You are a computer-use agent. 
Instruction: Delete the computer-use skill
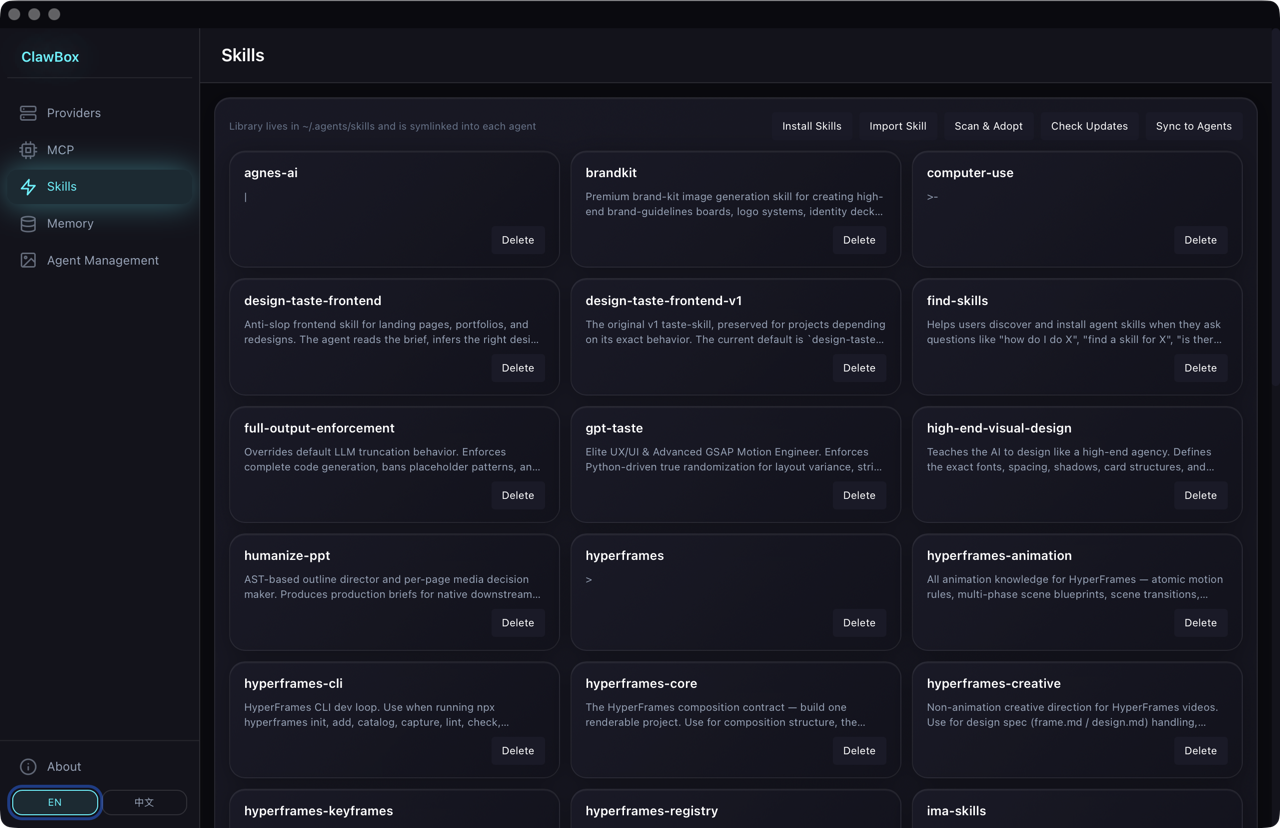coord(1200,240)
